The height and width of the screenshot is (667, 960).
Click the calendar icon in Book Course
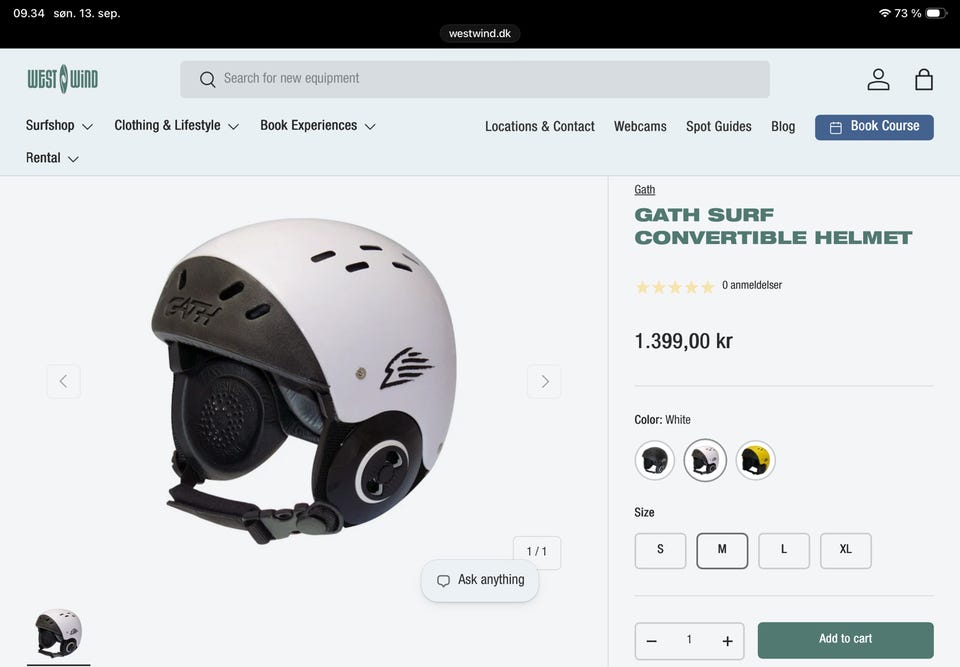pyautogui.click(x=835, y=127)
